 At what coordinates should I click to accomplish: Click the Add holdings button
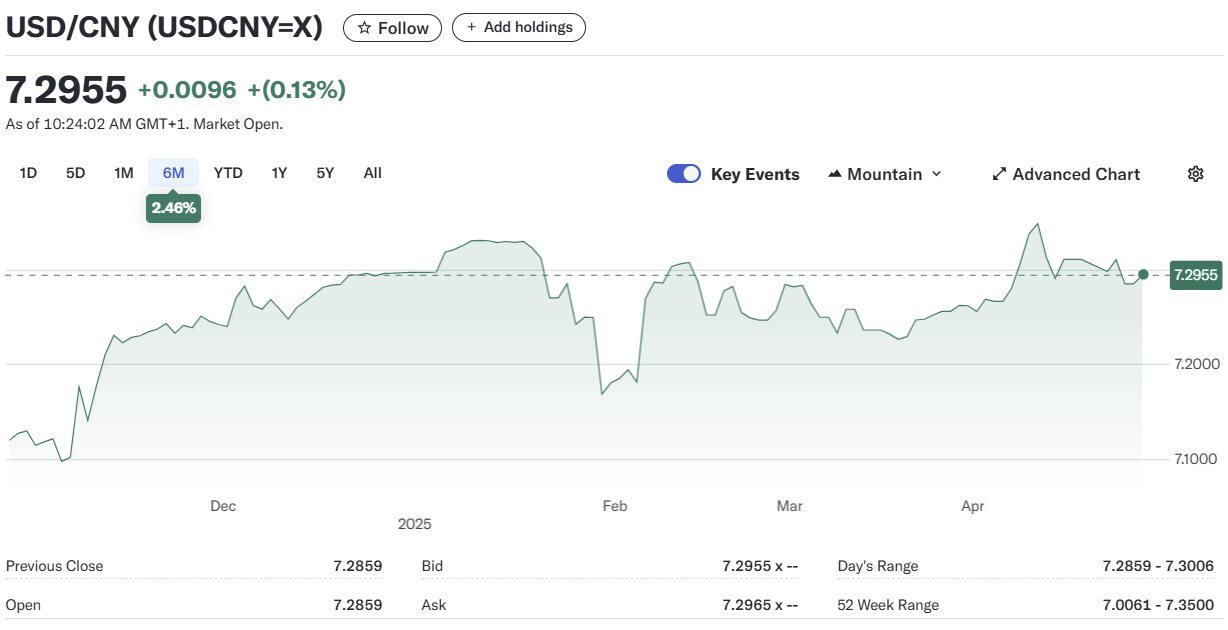click(518, 28)
